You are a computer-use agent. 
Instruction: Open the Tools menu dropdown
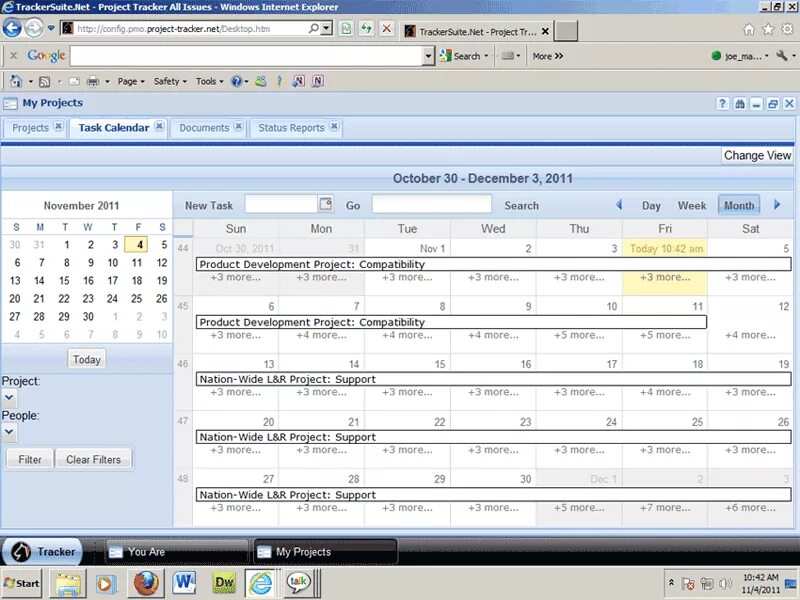pos(209,81)
